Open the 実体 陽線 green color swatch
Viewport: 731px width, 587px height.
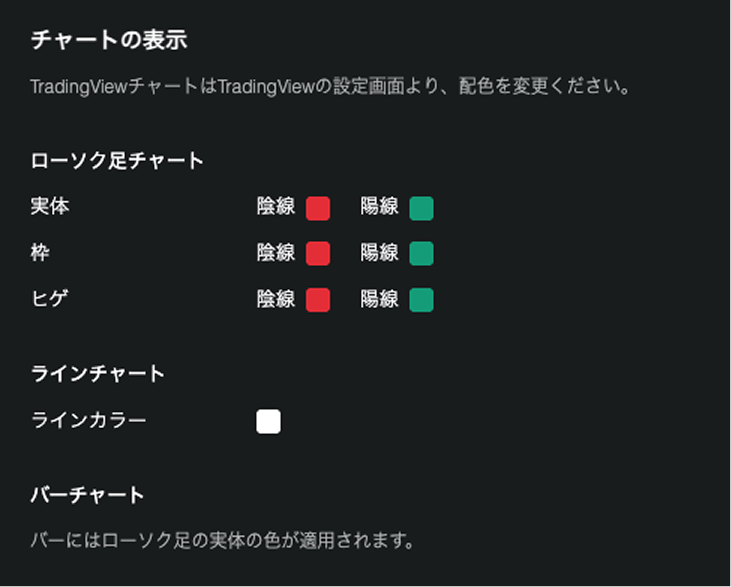(x=421, y=208)
